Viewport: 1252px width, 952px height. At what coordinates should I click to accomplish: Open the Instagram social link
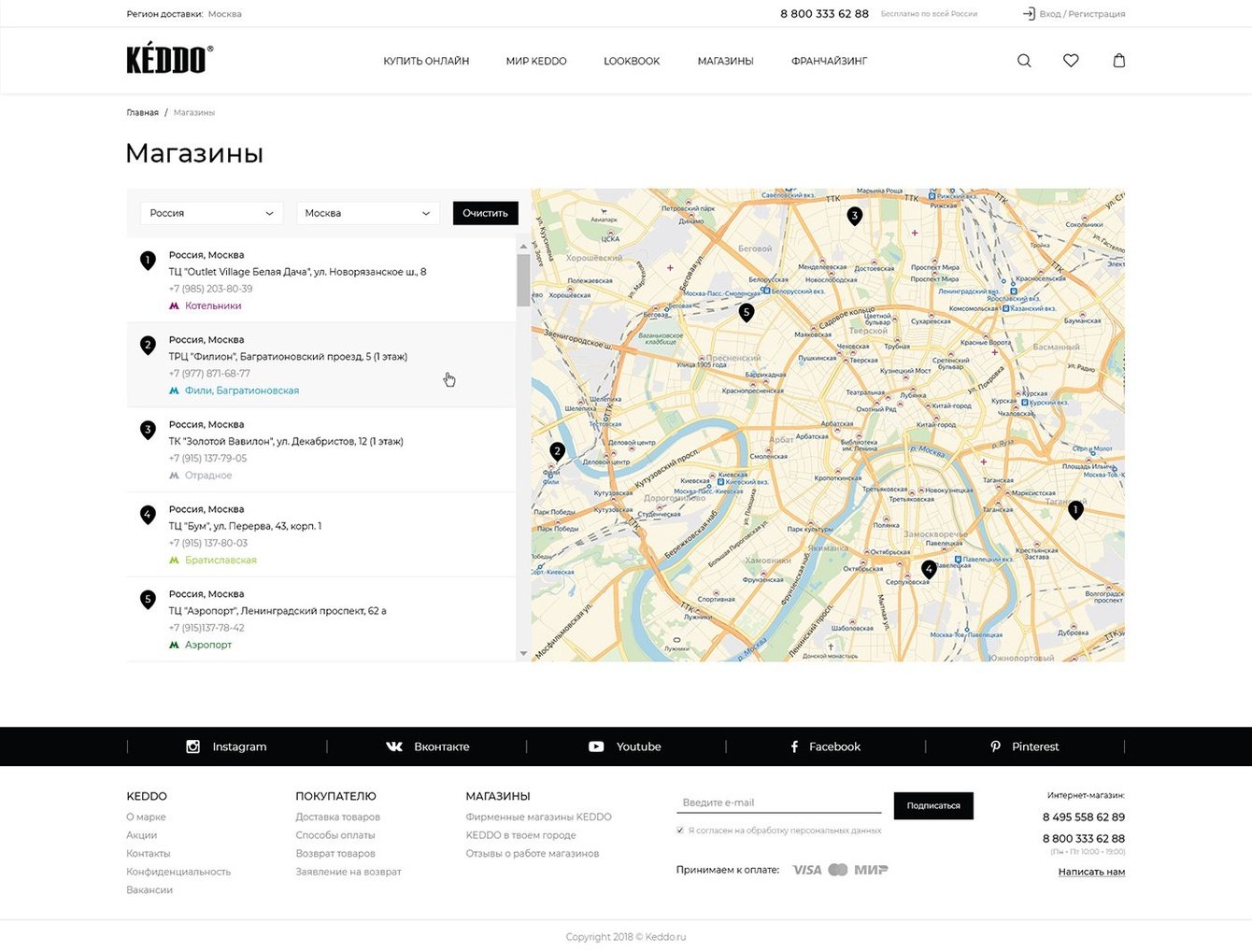pos(226,746)
